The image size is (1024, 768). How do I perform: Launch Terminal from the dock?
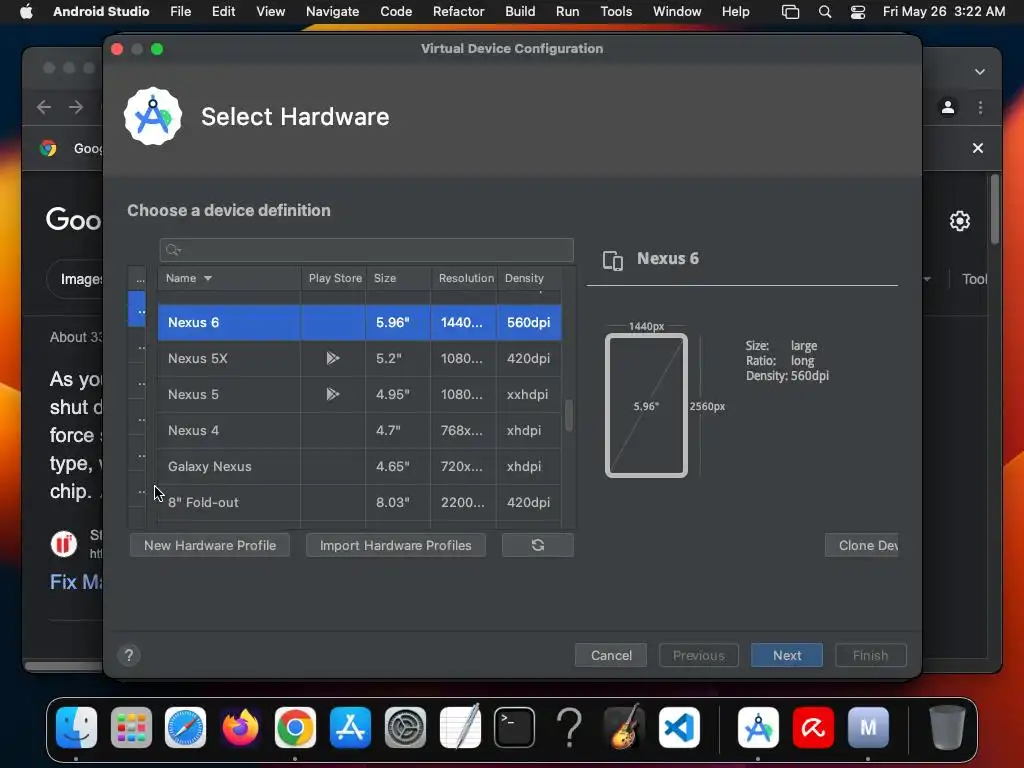(515, 727)
